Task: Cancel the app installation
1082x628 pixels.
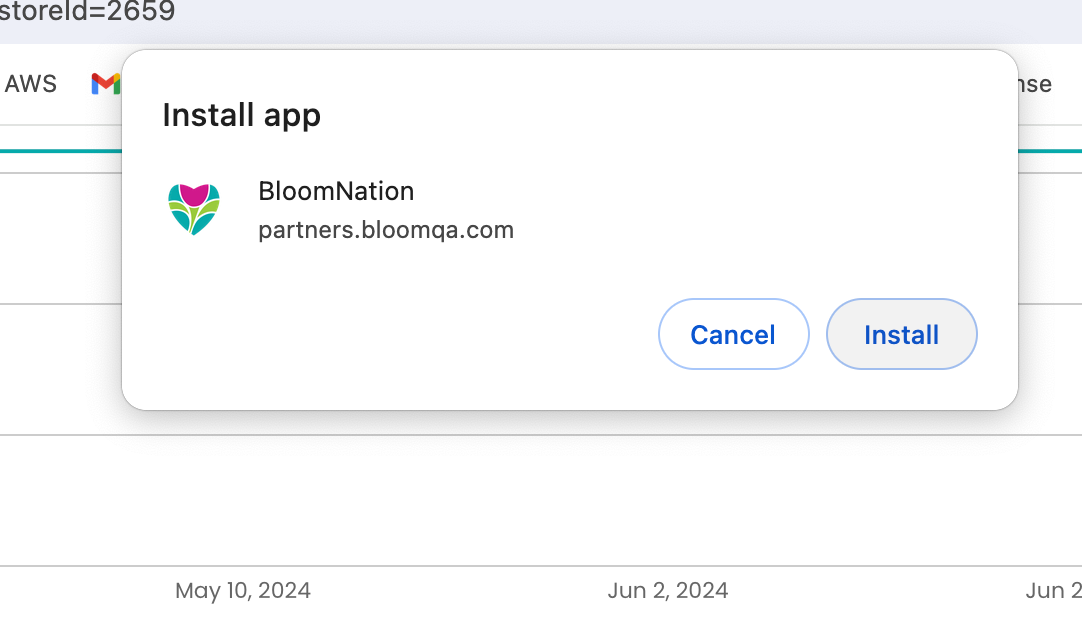Action: tap(733, 334)
